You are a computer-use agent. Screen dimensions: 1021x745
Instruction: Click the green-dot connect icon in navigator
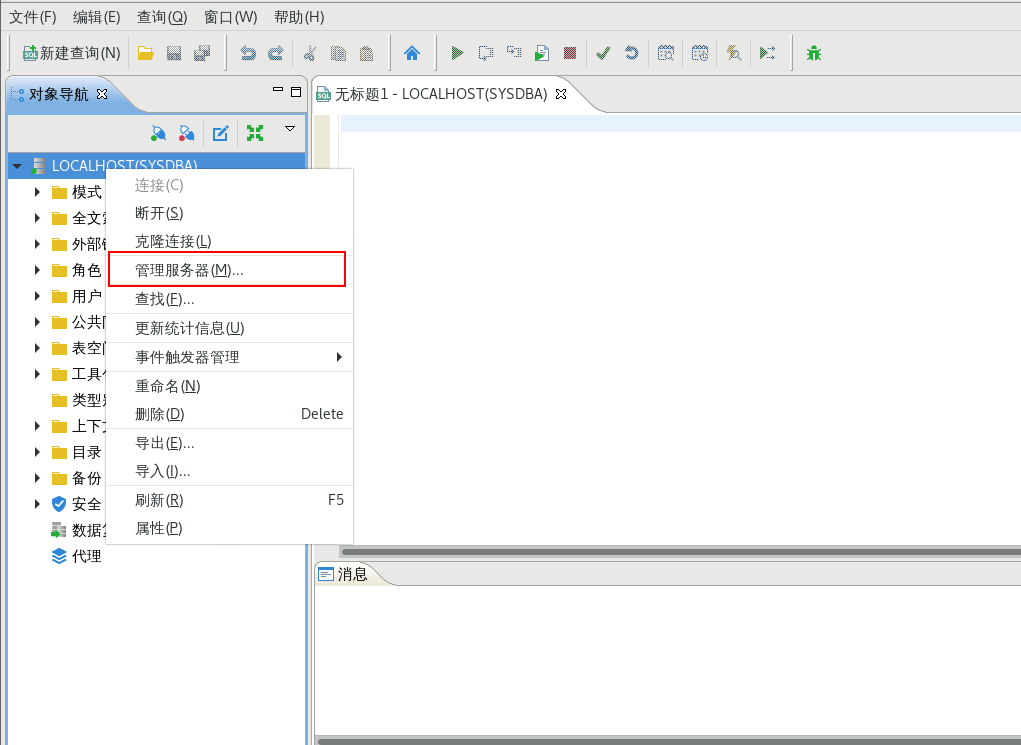158,134
